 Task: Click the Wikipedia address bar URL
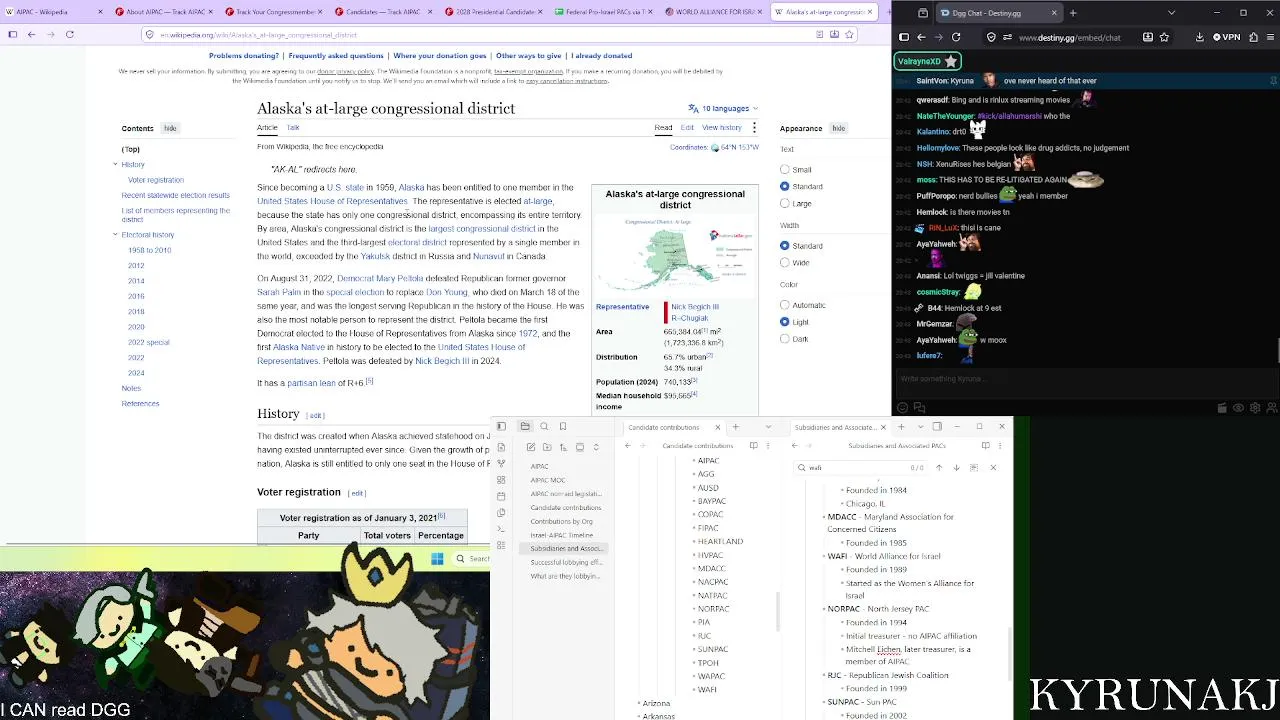[258, 35]
